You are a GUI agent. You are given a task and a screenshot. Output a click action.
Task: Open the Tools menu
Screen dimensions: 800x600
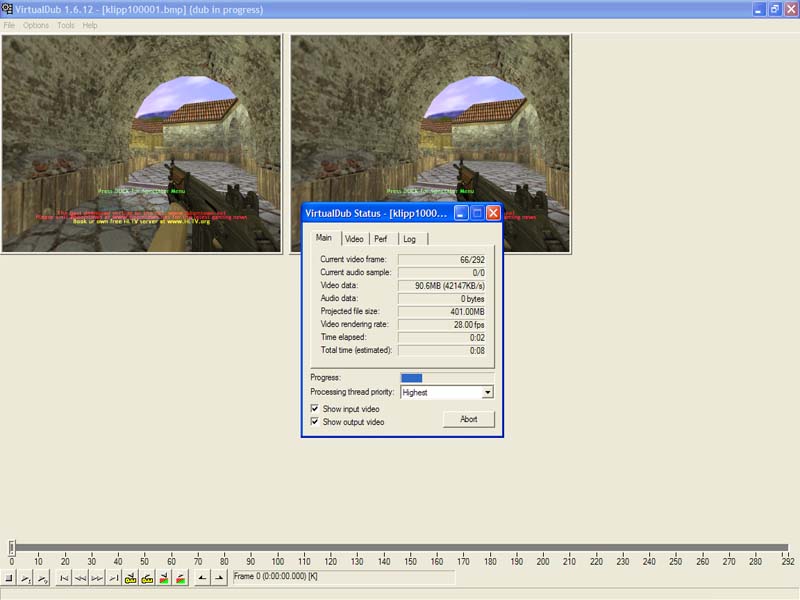(66, 25)
